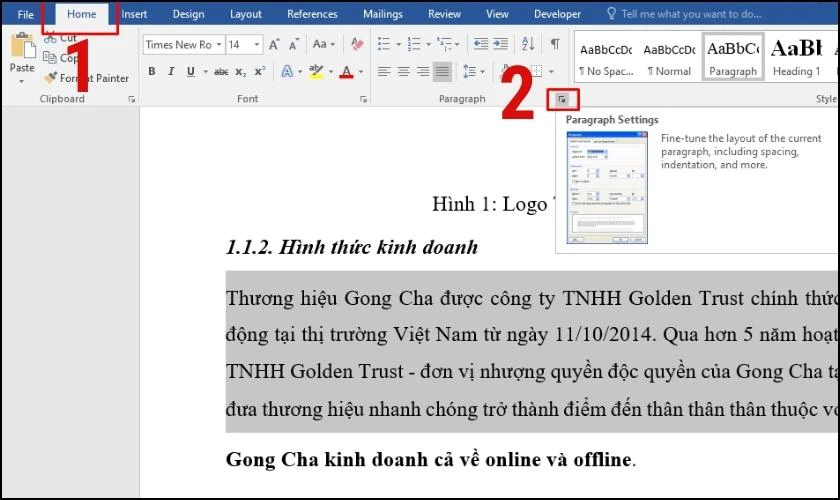
Task: Apply the Paragraph style
Action: click(733, 57)
